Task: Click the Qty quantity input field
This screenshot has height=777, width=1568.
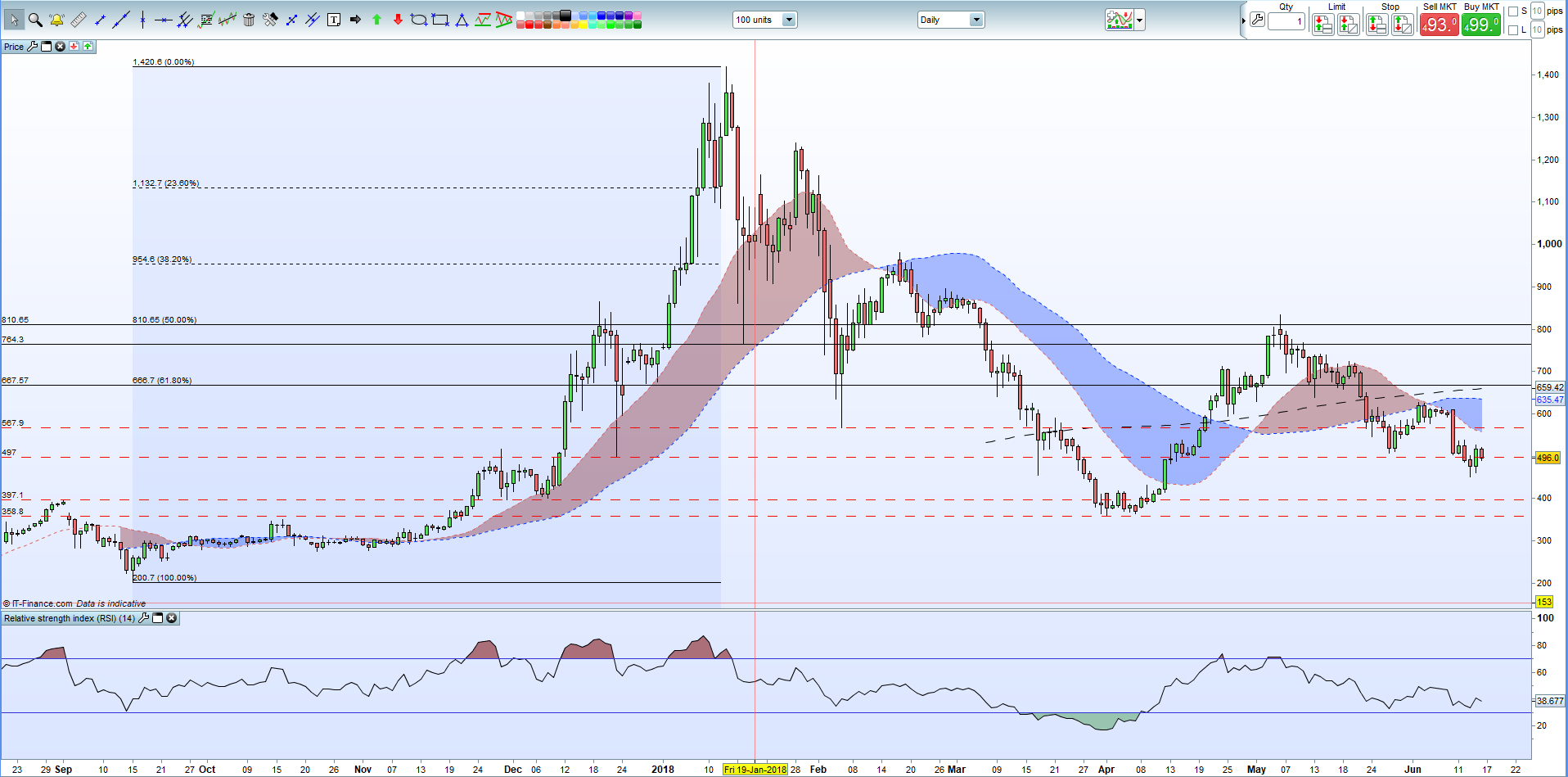Action: (x=1286, y=21)
